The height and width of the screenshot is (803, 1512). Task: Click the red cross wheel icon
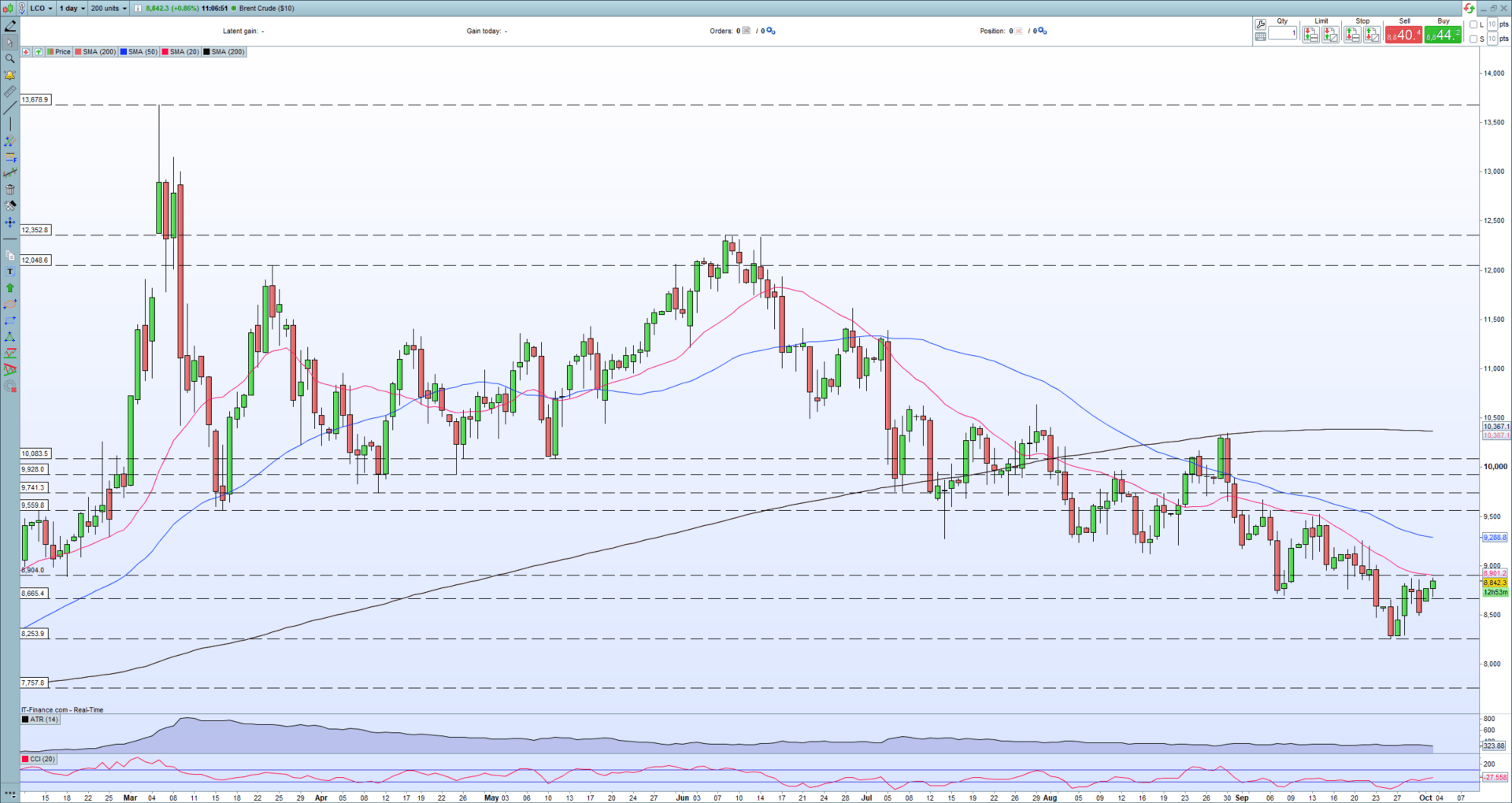(10, 385)
